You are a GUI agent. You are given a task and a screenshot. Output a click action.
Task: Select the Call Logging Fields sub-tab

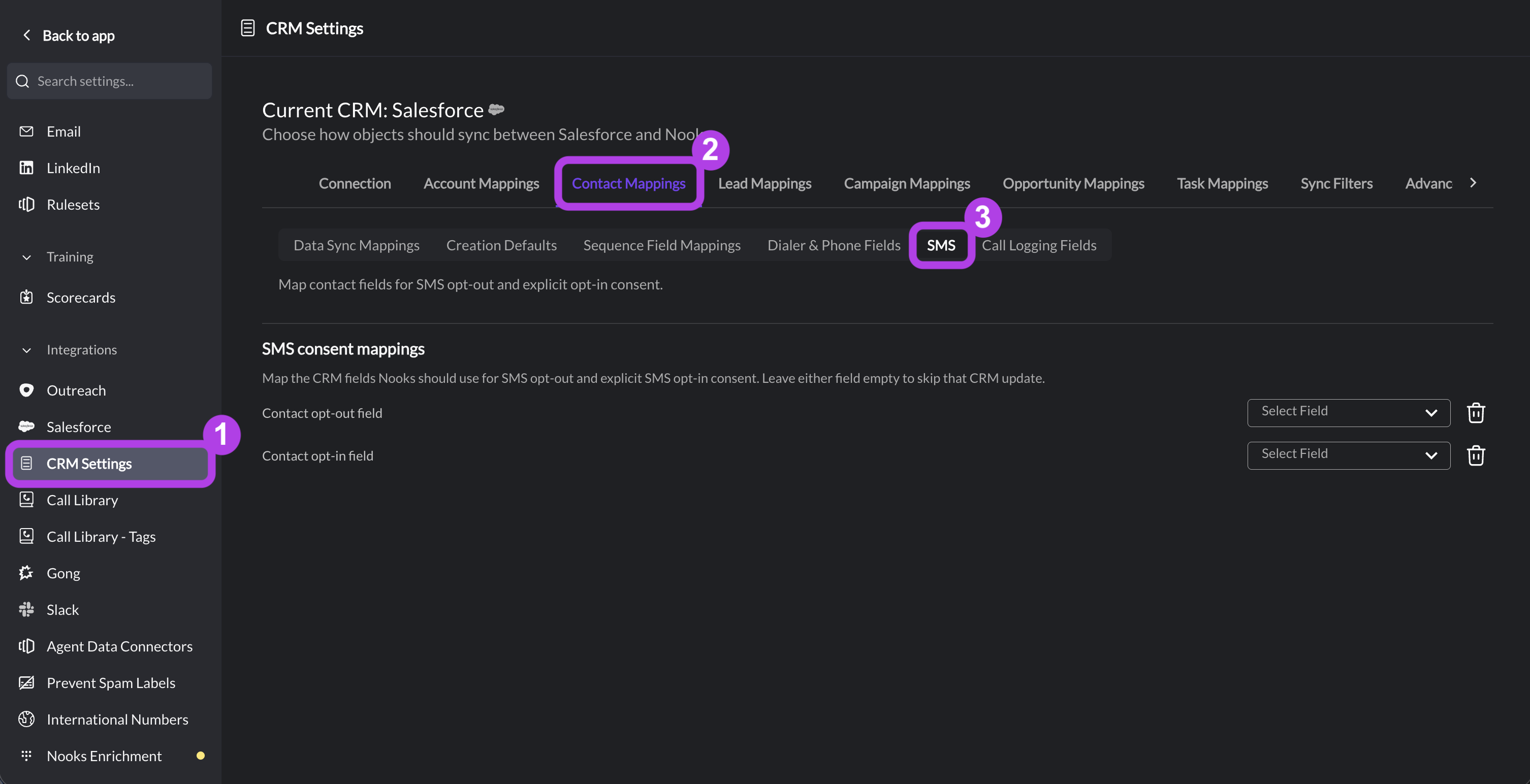(x=1039, y=245)
